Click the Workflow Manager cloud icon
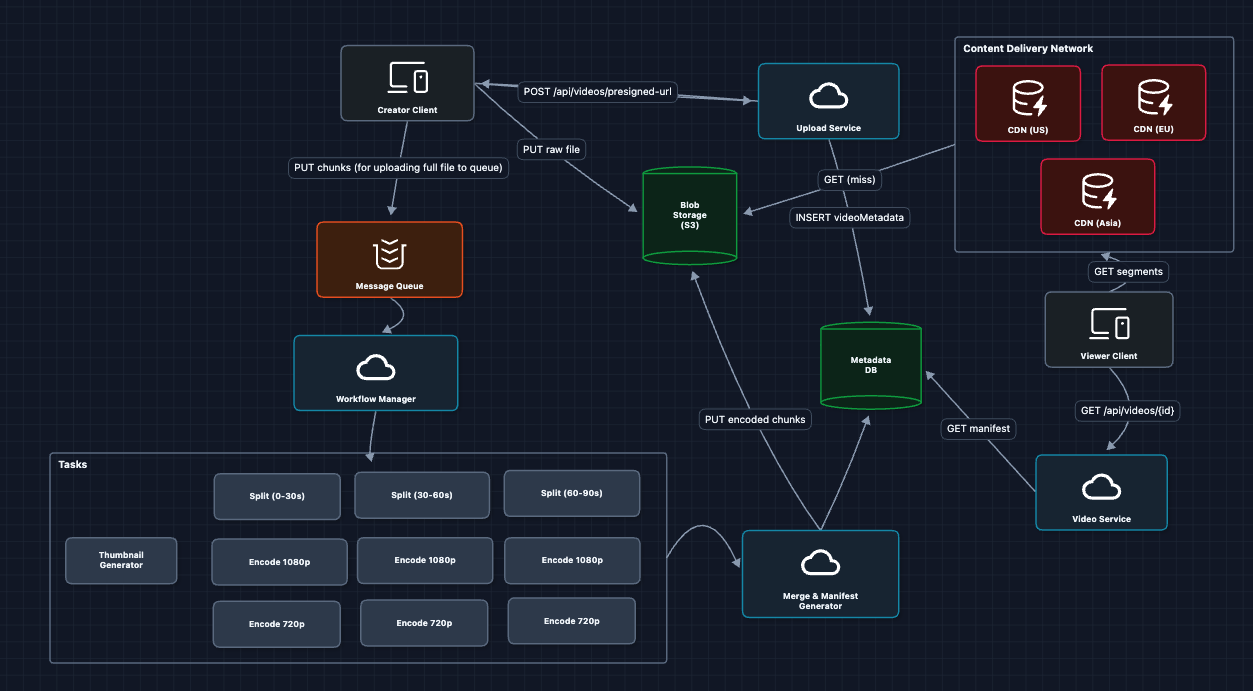Screen dimensions: 1253x691 tap(375, 368)
